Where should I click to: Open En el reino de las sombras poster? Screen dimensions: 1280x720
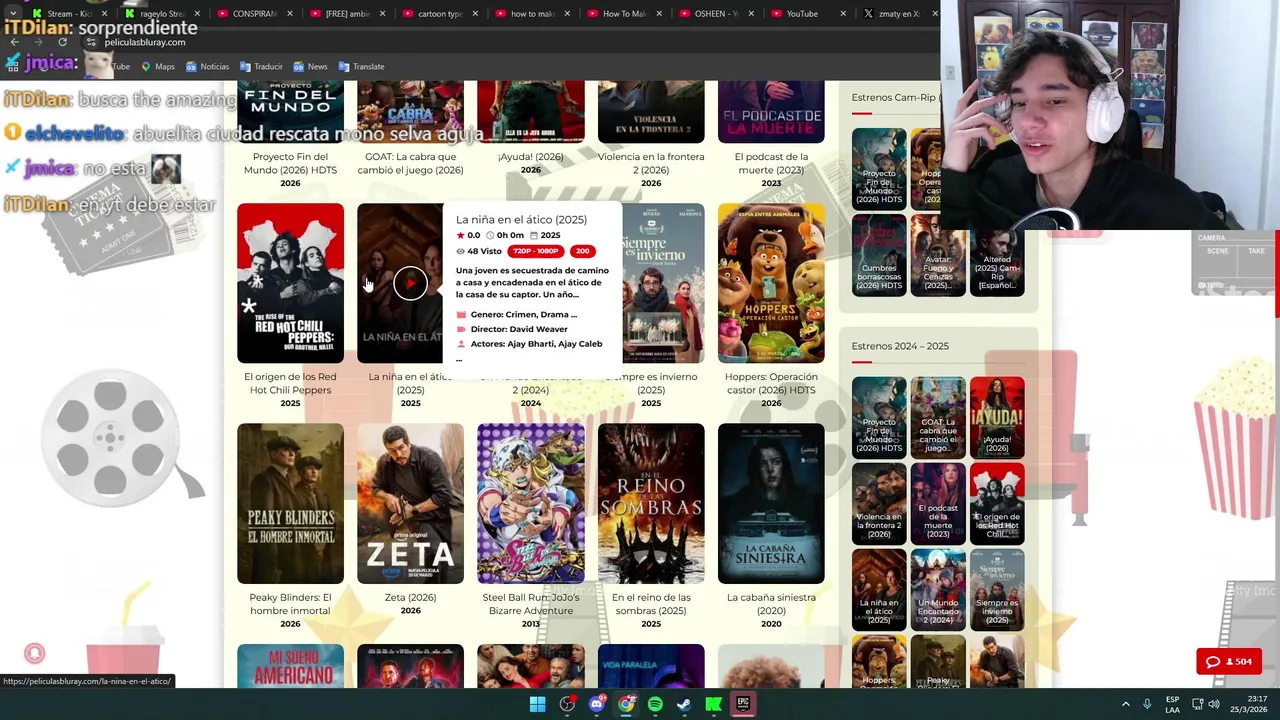tap(651, 503)
